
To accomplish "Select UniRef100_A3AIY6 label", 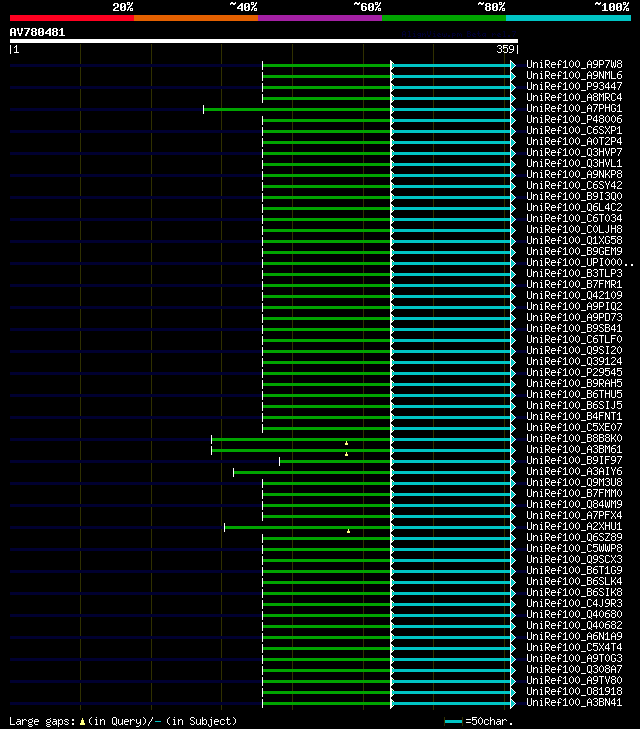I will point(574,471).
